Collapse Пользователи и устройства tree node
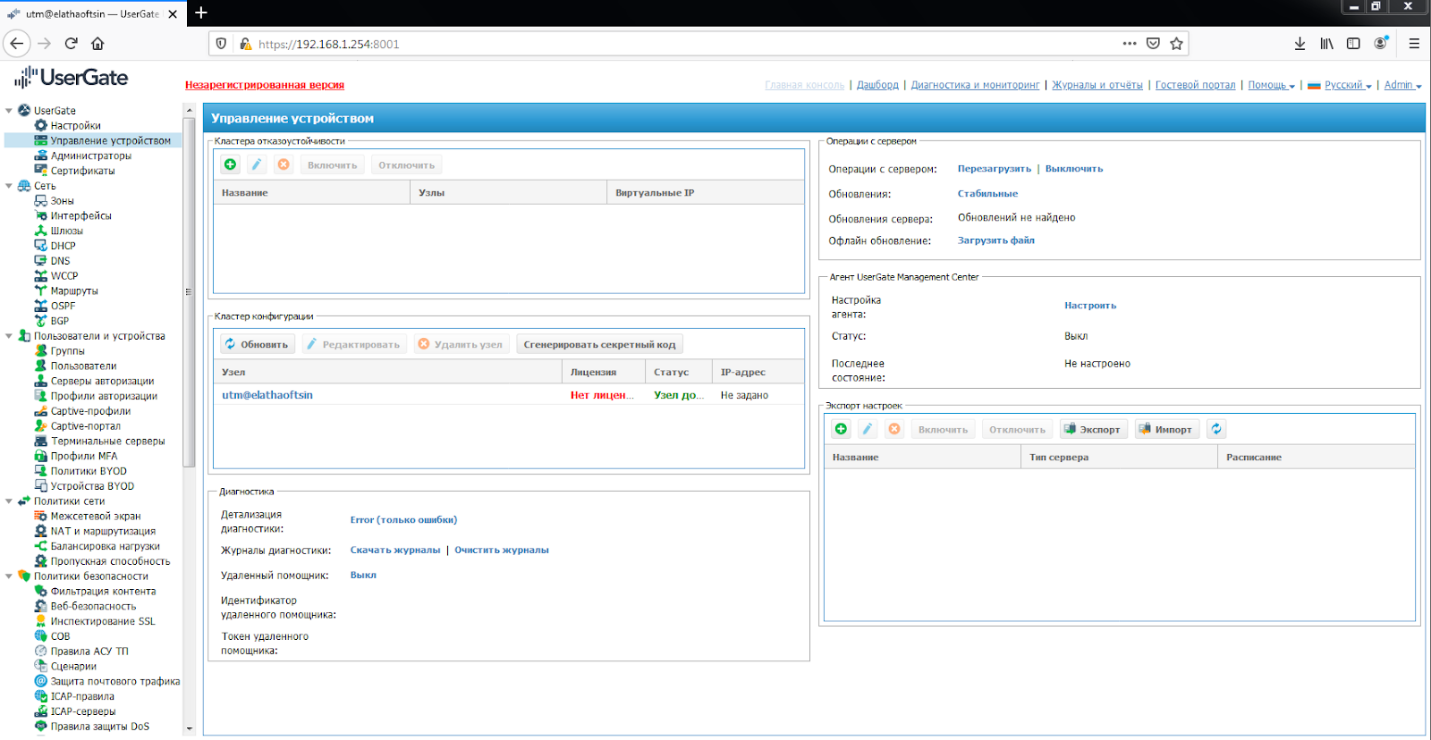 tap(10, 336)
